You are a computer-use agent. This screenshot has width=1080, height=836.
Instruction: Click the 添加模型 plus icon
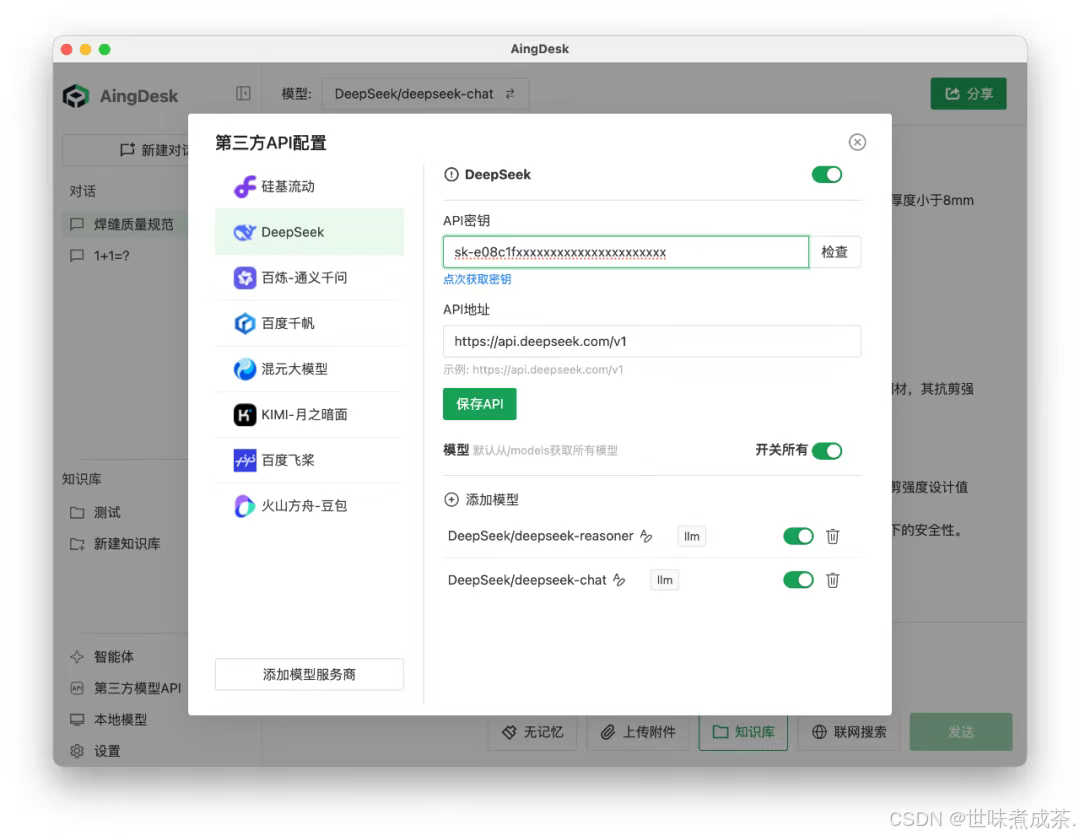451,499
